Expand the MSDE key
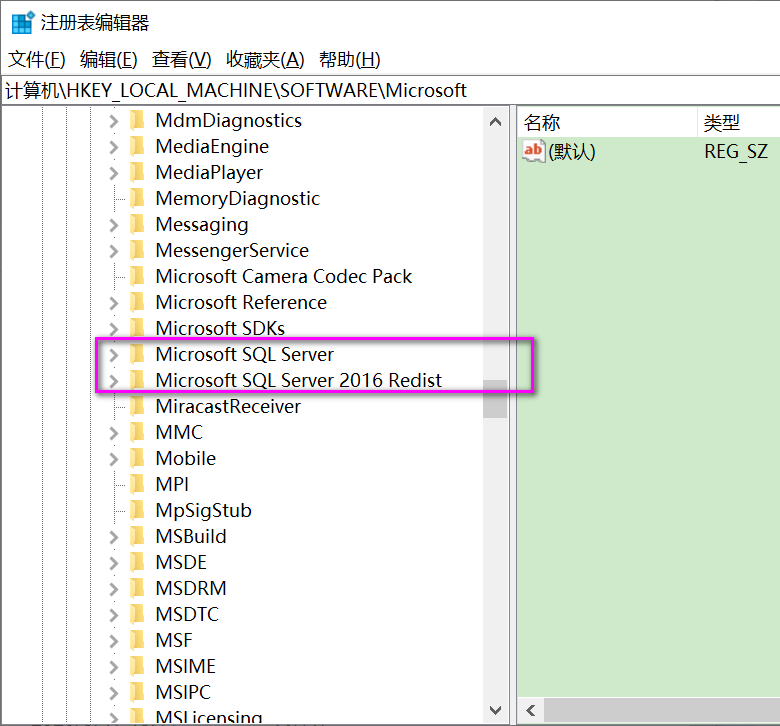 114,563
